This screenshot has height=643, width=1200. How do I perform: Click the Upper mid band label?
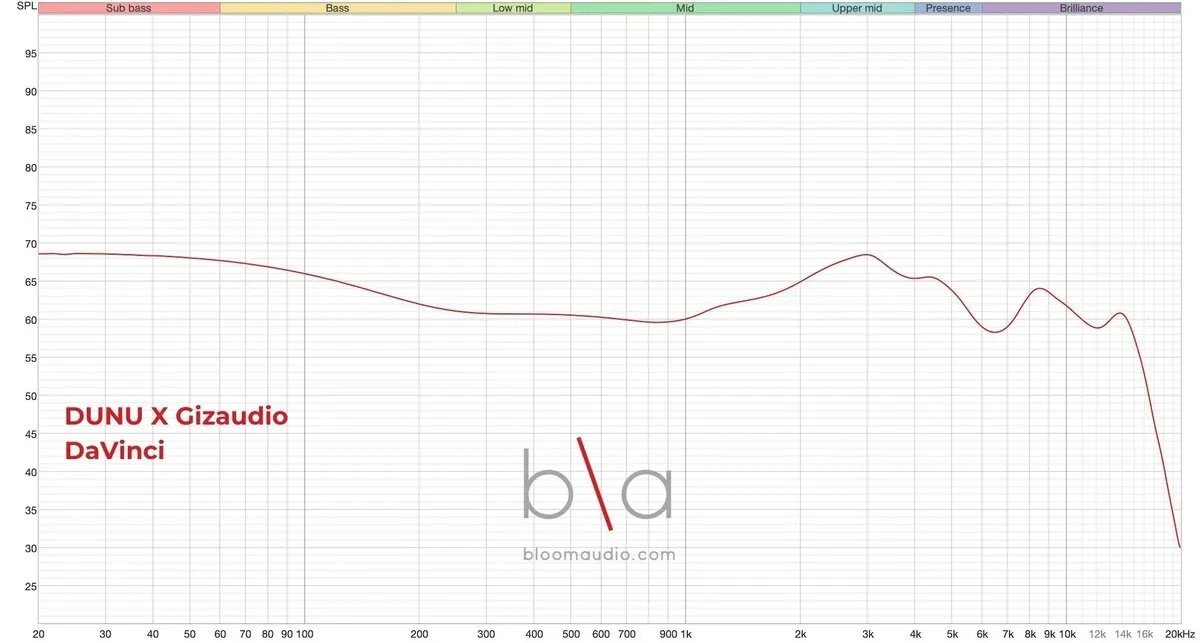857,8
